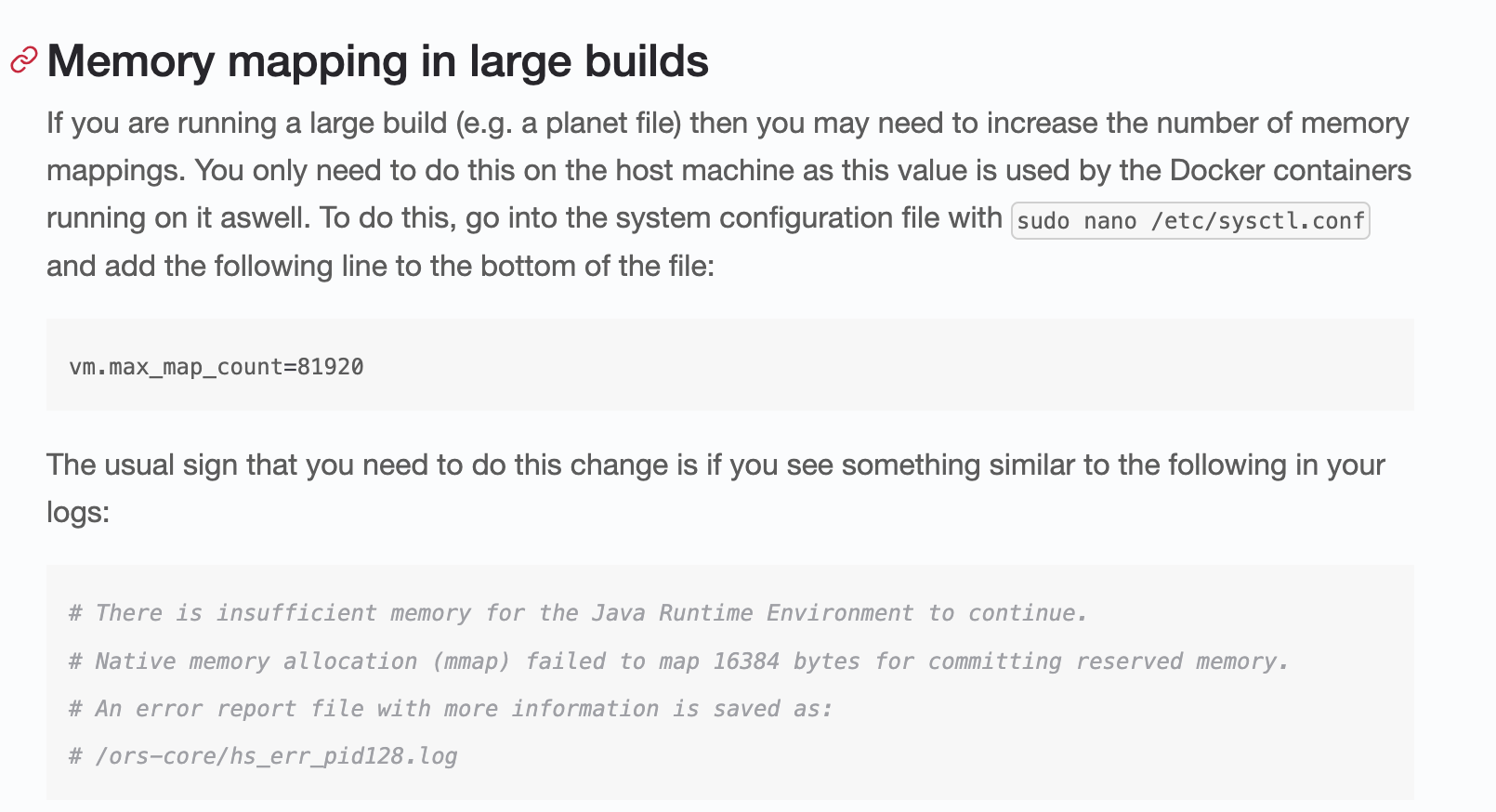Click the 'Memory mapping in large builds' heading
The image size is (1496, 812).
tap(377, 61)
